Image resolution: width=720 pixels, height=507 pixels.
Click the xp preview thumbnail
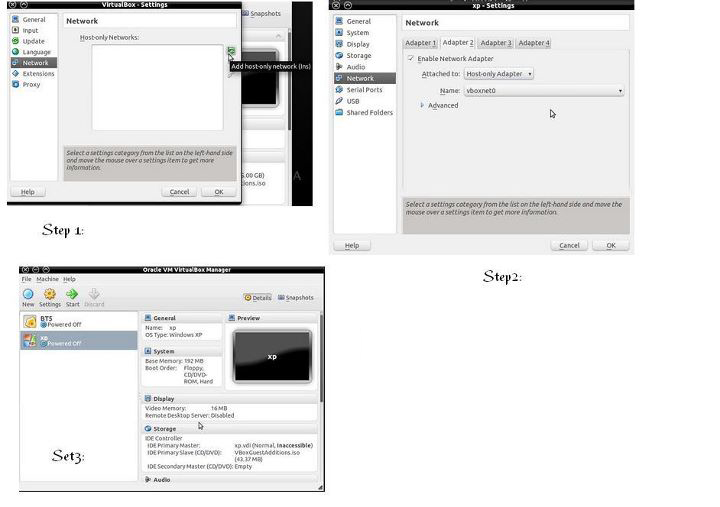coord(272,356)
